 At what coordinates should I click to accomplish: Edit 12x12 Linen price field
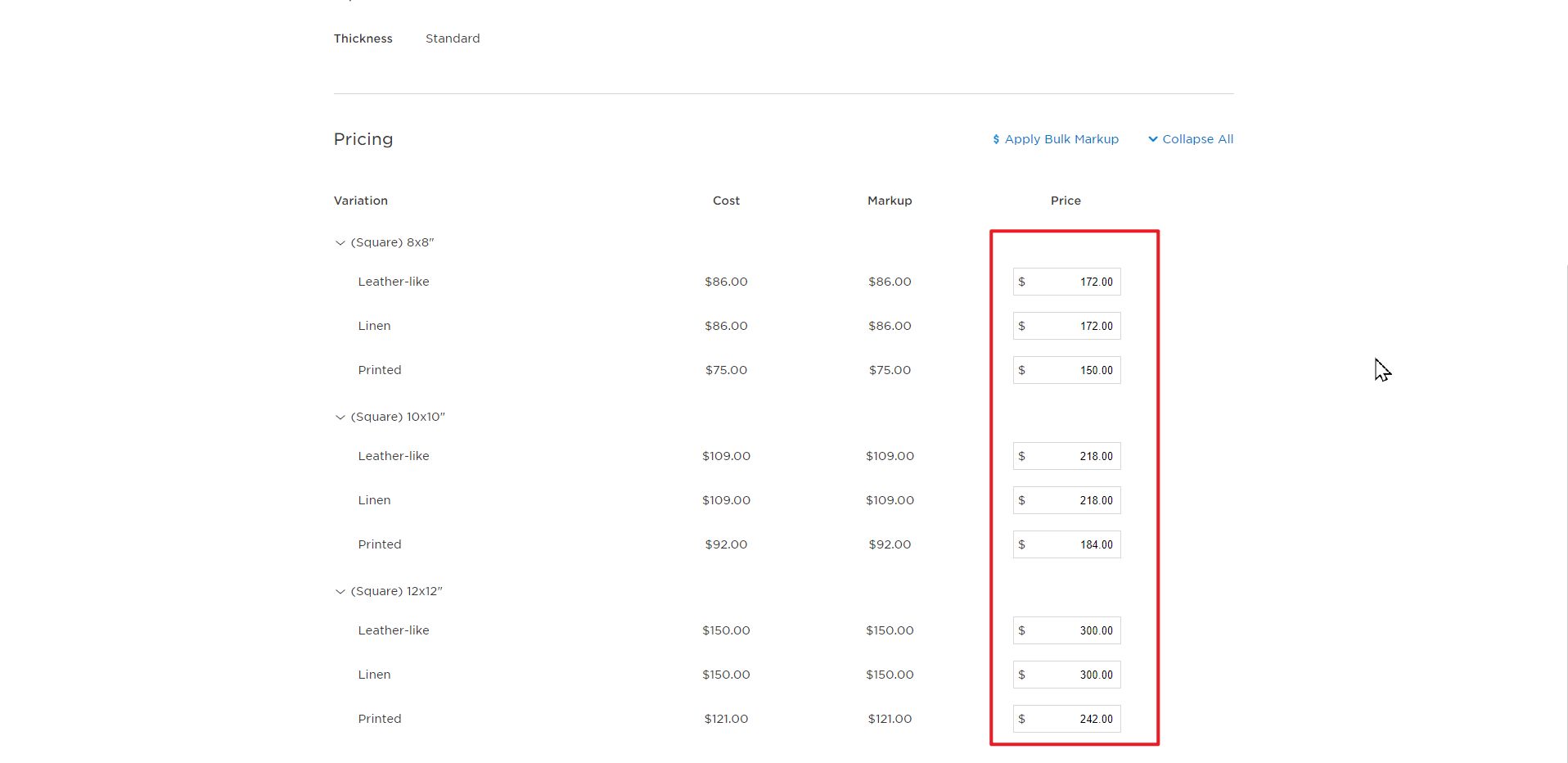point(1066,675)
